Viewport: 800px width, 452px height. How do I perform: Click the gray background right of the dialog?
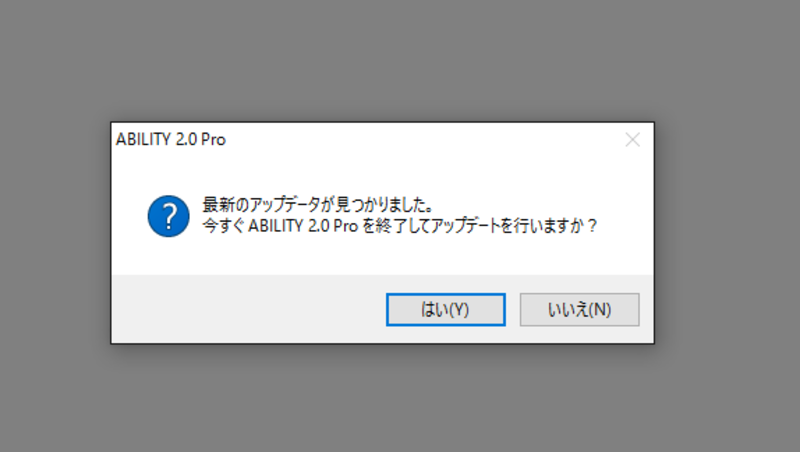click(728, 233)
